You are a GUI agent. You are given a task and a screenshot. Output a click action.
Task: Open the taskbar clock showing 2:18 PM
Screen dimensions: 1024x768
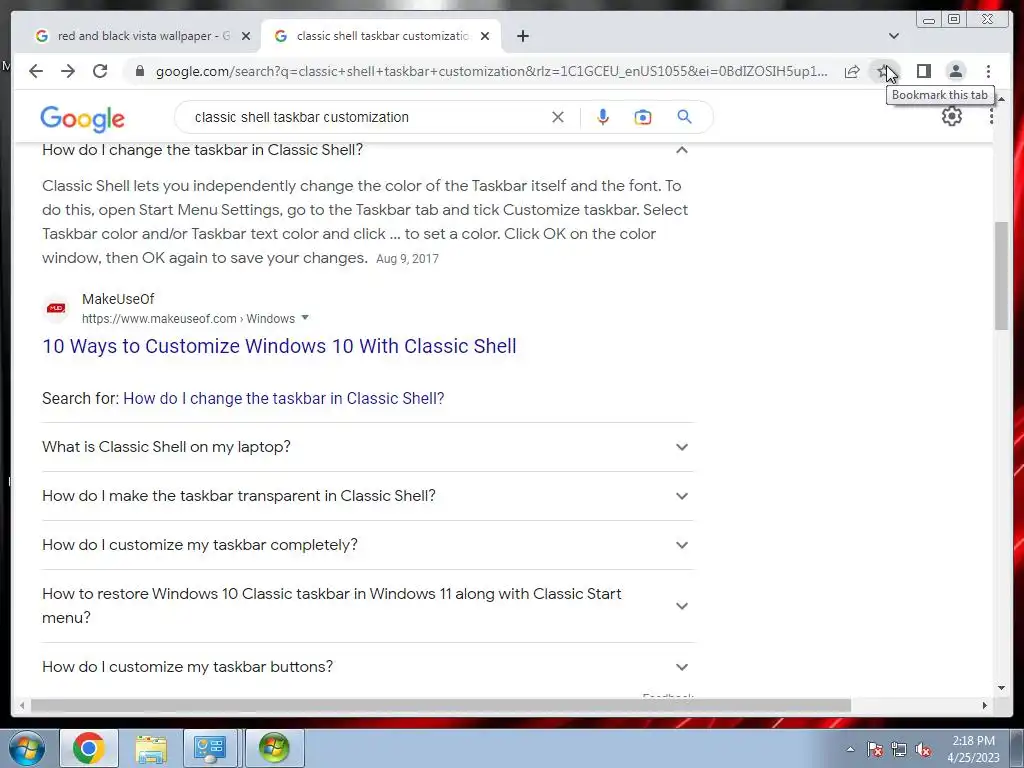pyautogui.click(x=973, y=749)
